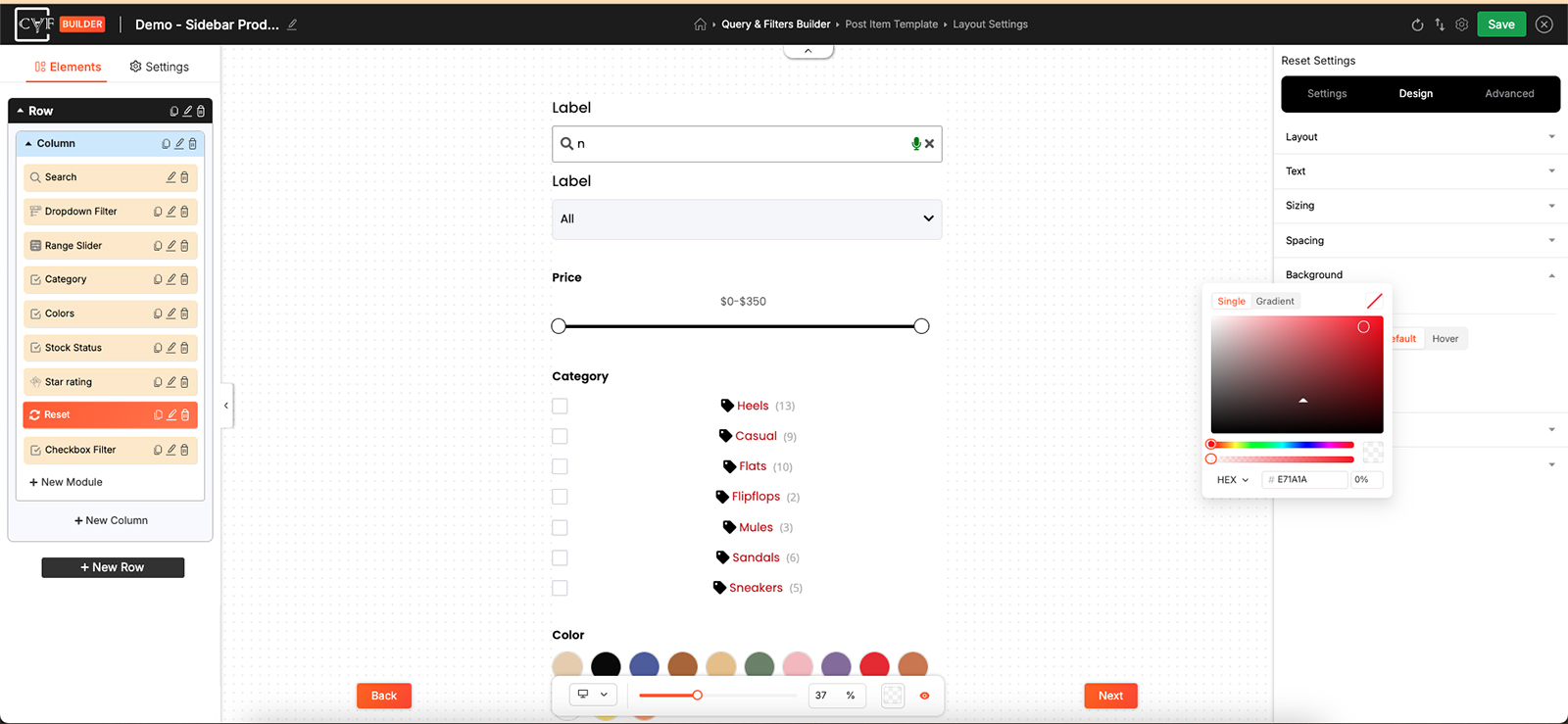Open the 'All' dropdown filter
The height and width of the screenshot is (724, 1568).
coord(747,219)
